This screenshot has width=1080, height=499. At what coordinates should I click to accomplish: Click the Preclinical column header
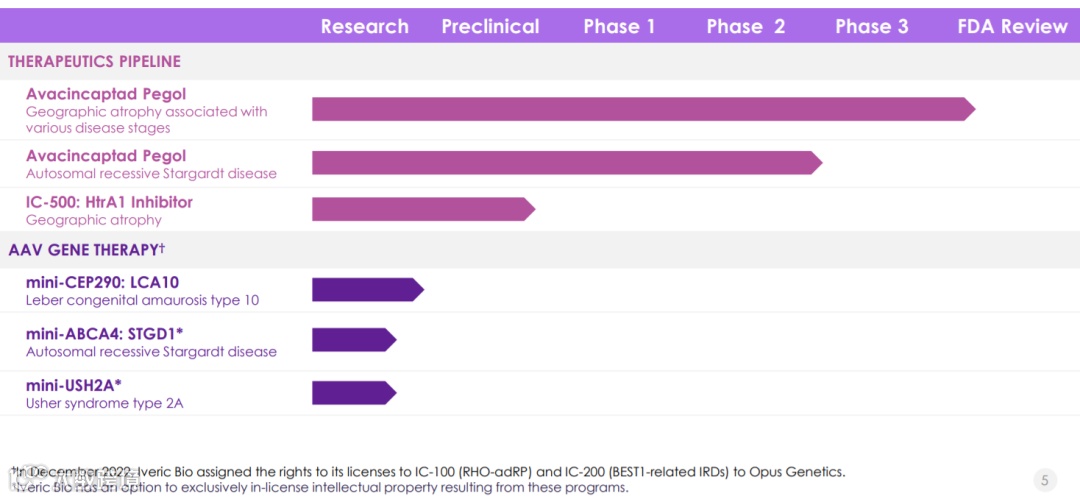pyautogui.click(x=490, y=27)
